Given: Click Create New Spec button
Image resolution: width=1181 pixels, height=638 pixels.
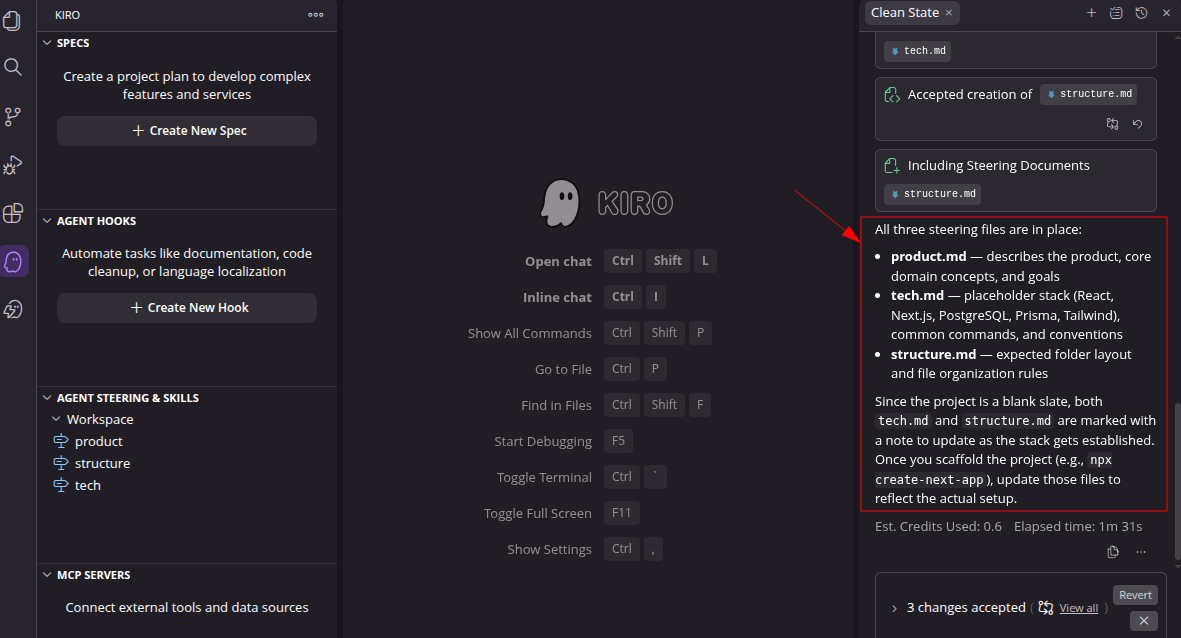Looking at the screenshot, I should [187, 131].
